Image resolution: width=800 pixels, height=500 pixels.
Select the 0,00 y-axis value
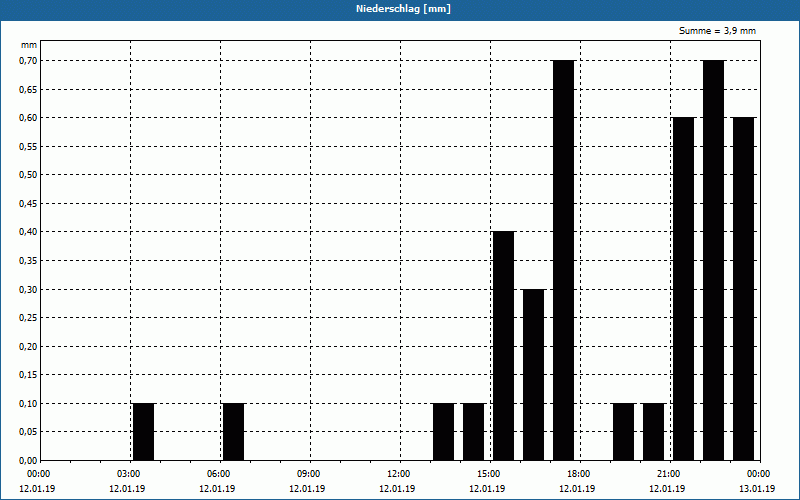pyautogui.click(x=28, y=461)
